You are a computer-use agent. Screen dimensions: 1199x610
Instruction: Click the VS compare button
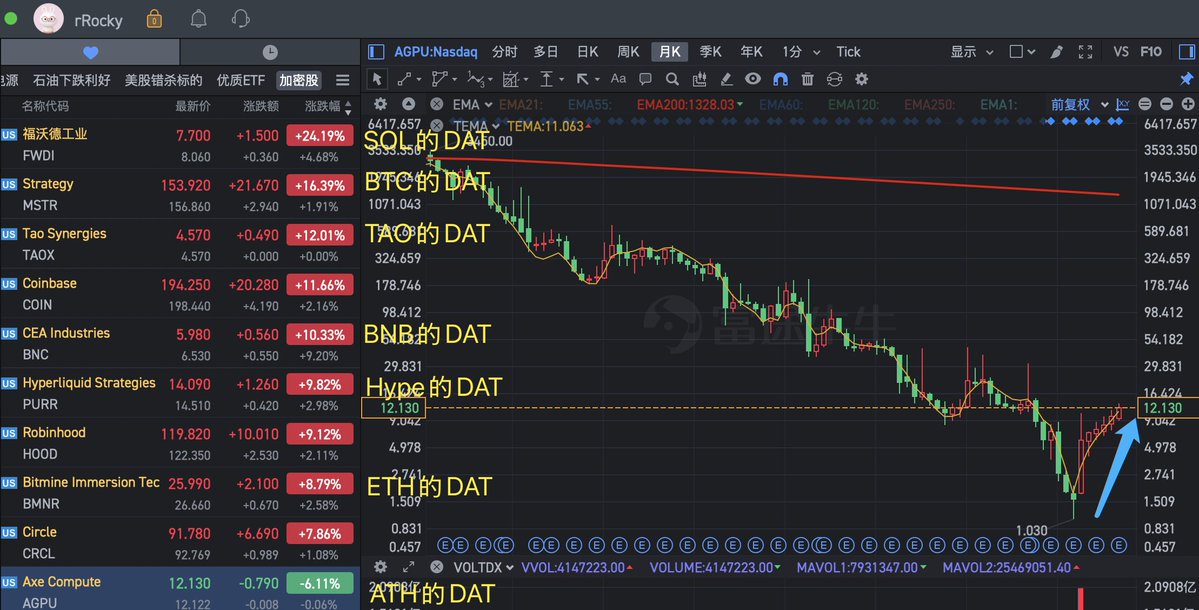pyautogui.click(x=1121, y=51)
